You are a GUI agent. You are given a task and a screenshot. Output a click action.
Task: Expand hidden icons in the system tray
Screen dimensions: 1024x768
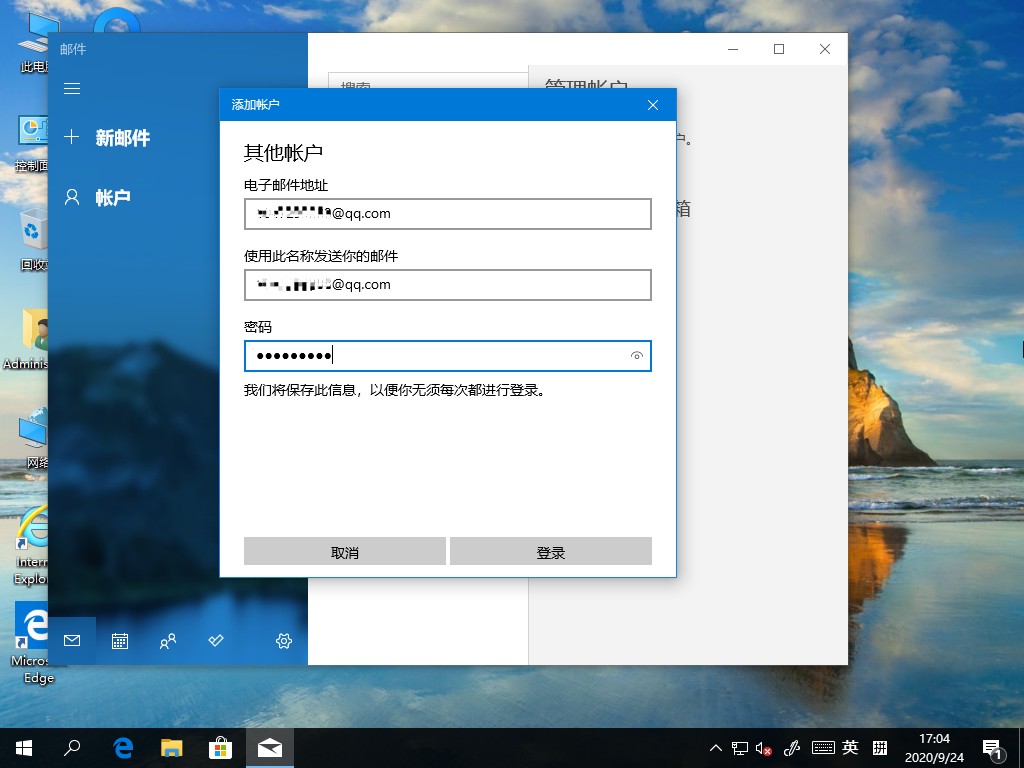[716, 747]
